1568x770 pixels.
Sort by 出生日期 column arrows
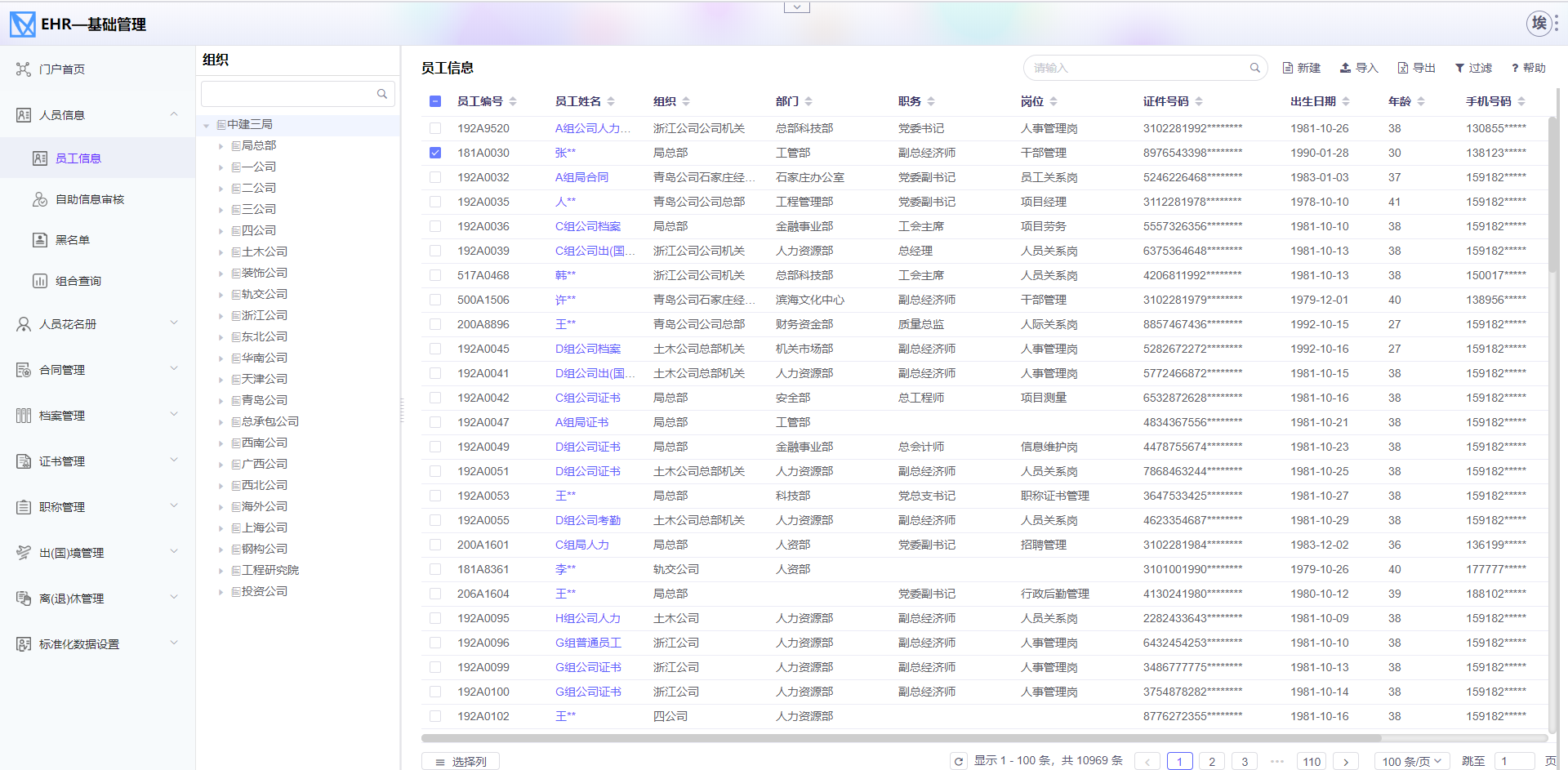pos(1346,101)
